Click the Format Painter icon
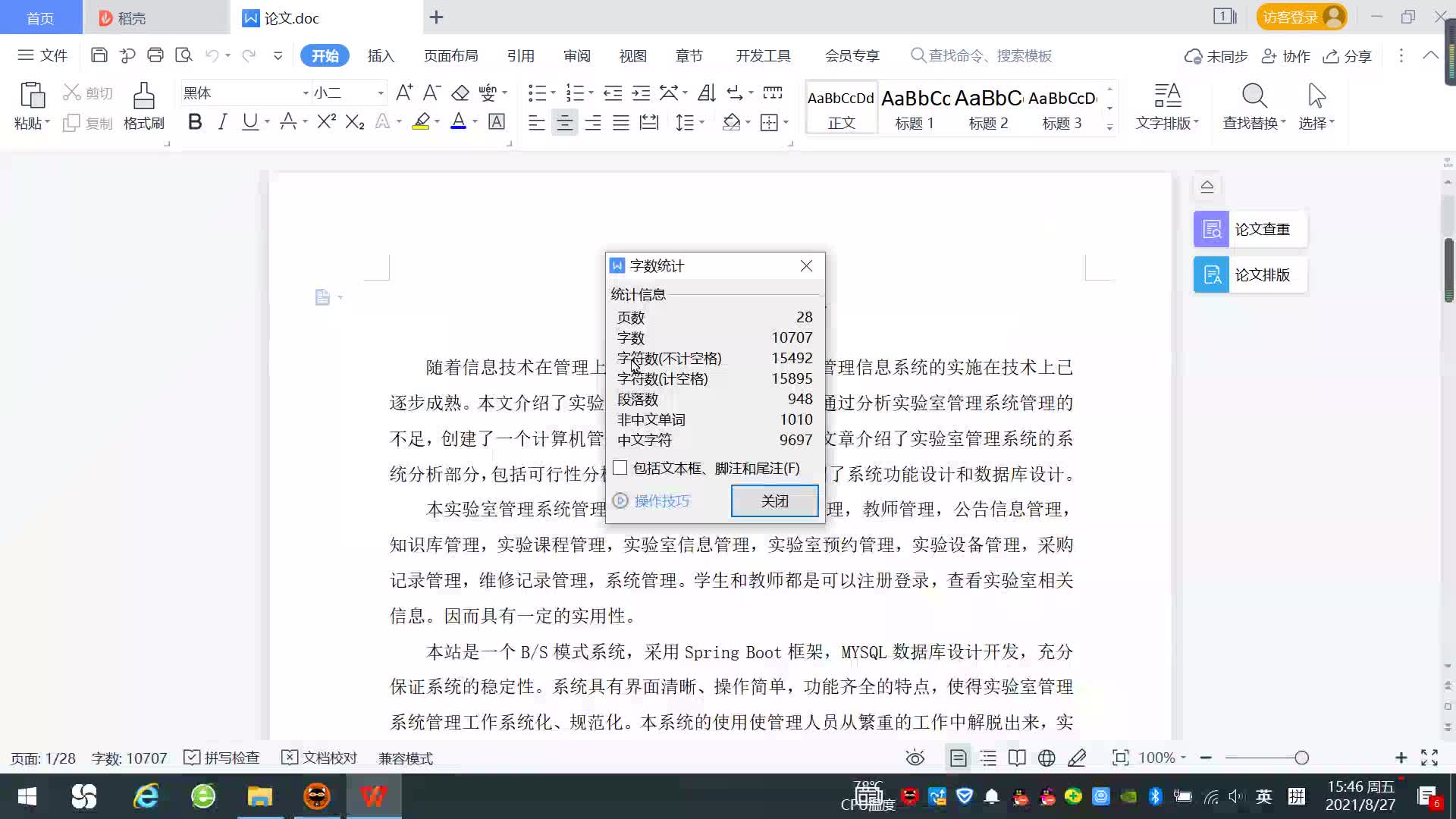 143,106
